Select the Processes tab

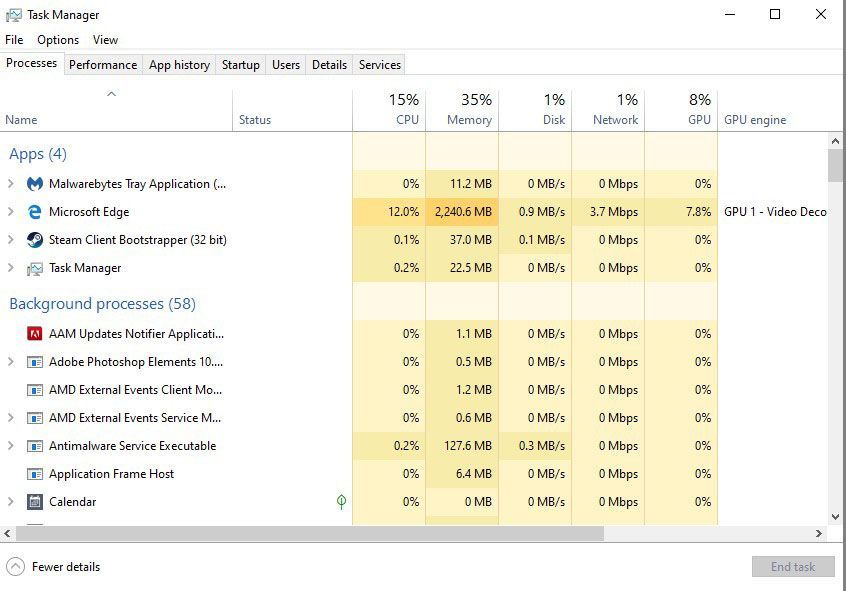(31, 63)
